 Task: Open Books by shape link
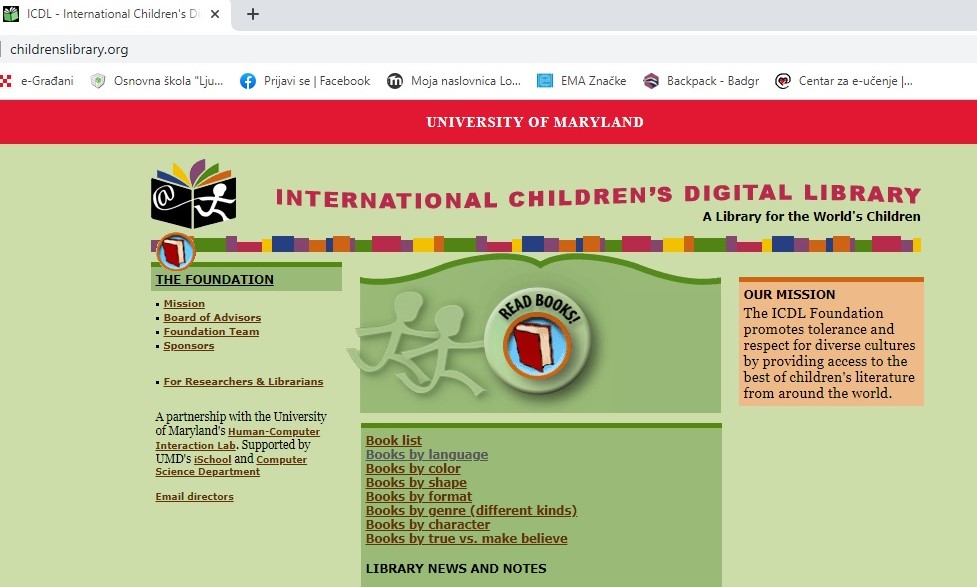(x=416, y=483)
